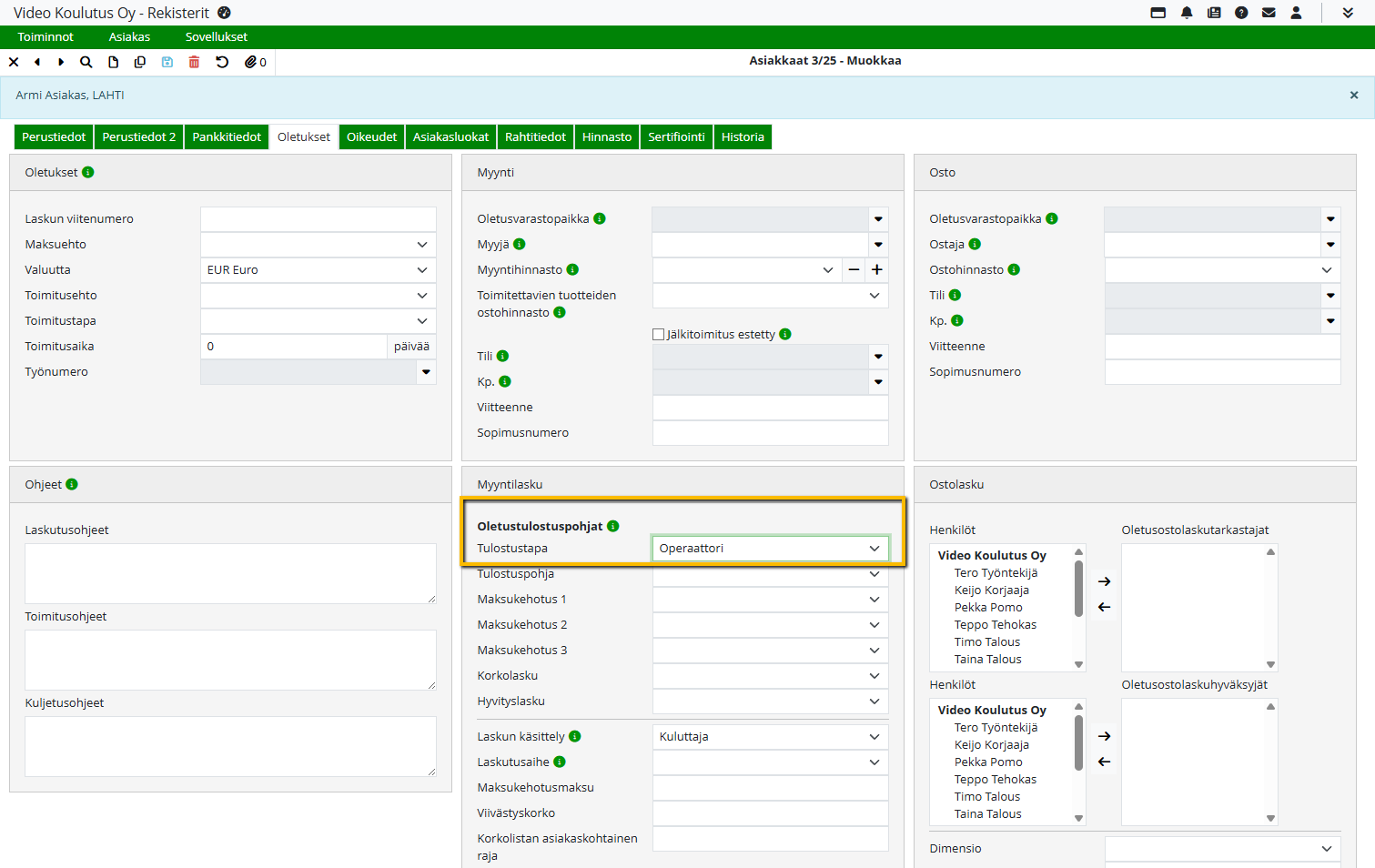Viewport: 1375px width, 868px height.
Task: Open the Maksuehto dropdown
Action: pos(318,245)
